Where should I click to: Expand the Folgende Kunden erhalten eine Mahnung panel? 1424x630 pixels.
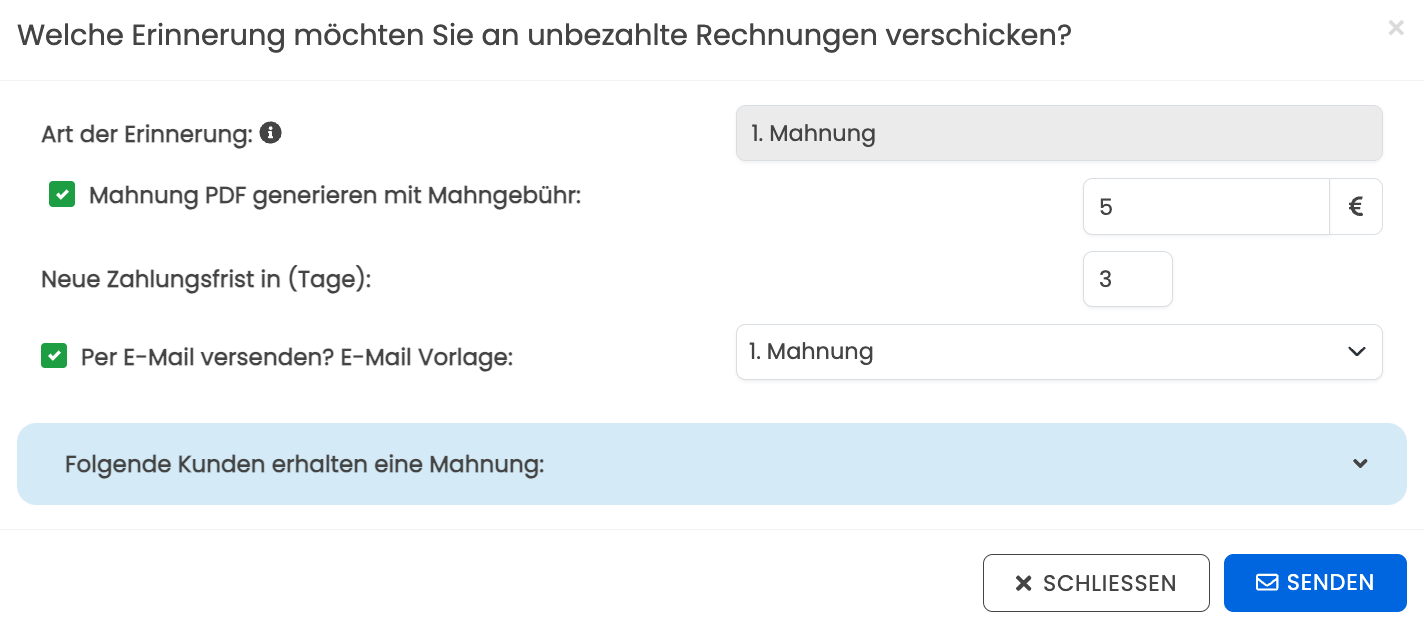[712, 464]
